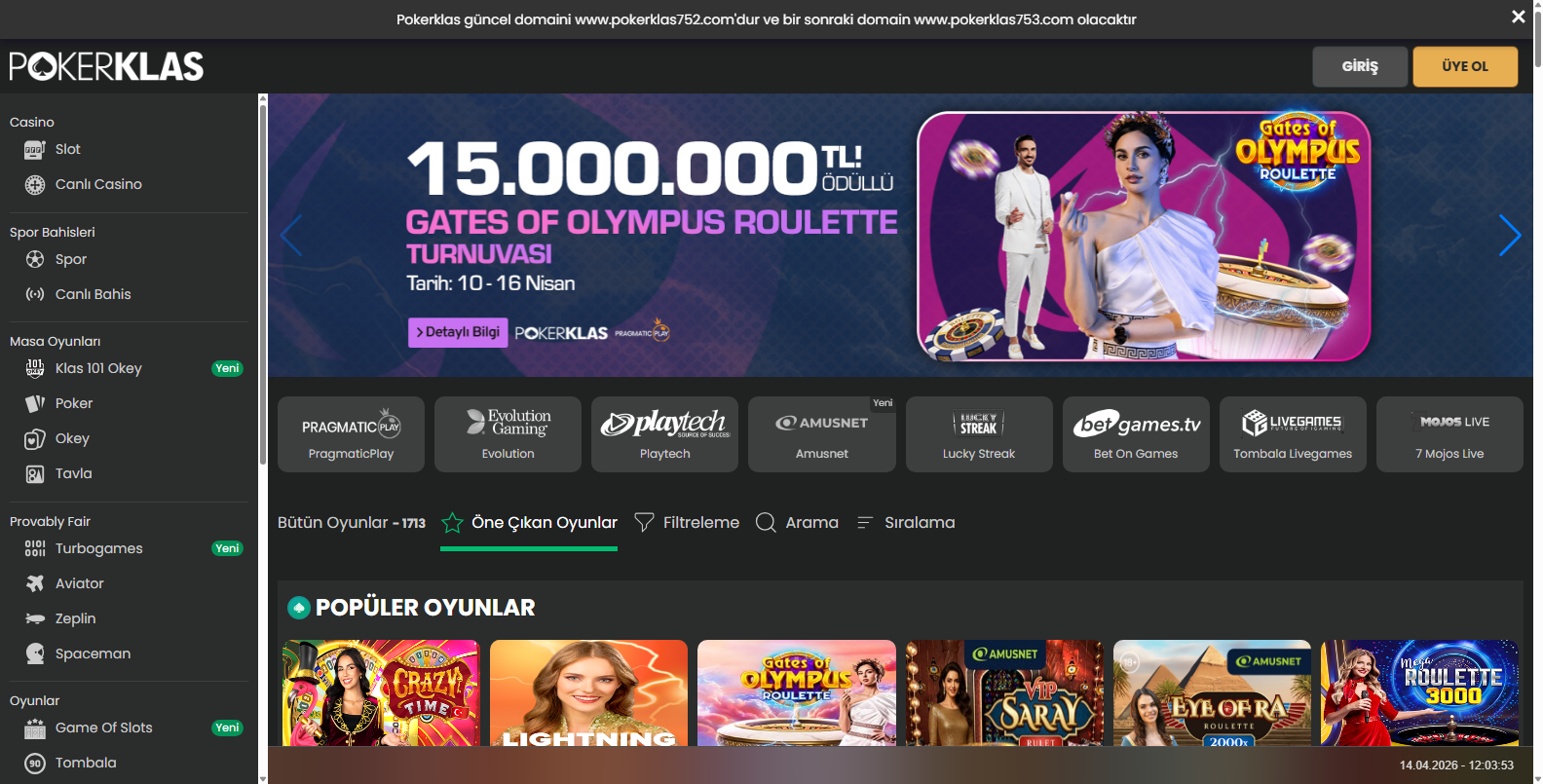Select the 7 Mojos Live provider tile

pyautogui.click(x=1449, y=434)
